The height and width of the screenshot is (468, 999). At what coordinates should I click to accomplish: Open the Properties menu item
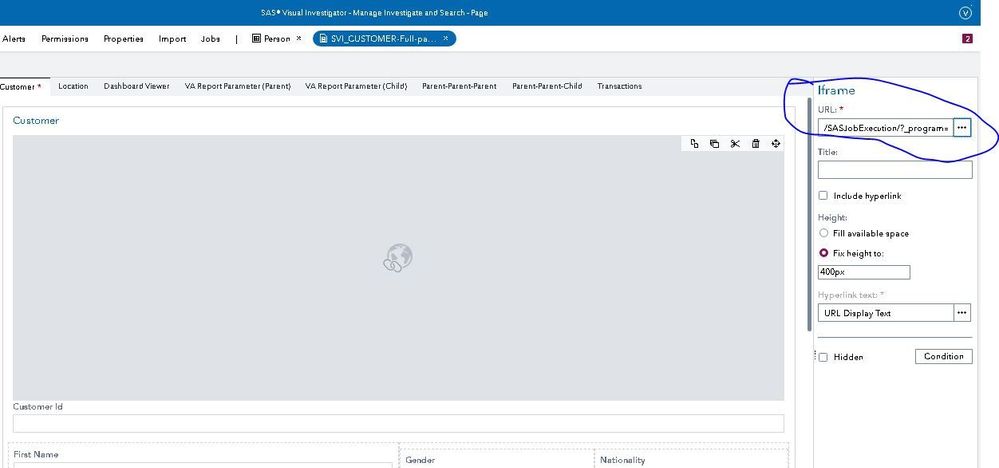[x=124, y=39]
